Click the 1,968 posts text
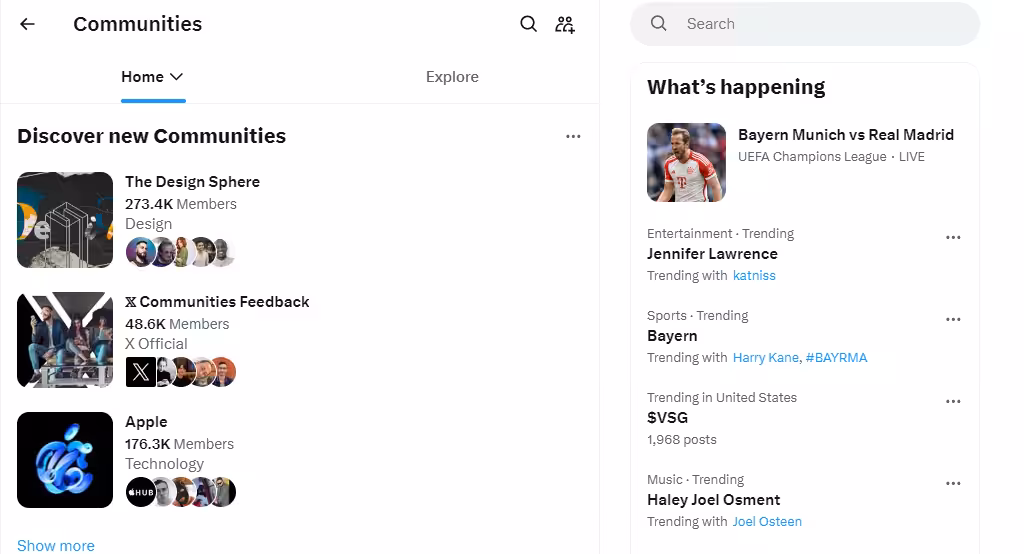 pyautogui.click(x=682, y=440)
